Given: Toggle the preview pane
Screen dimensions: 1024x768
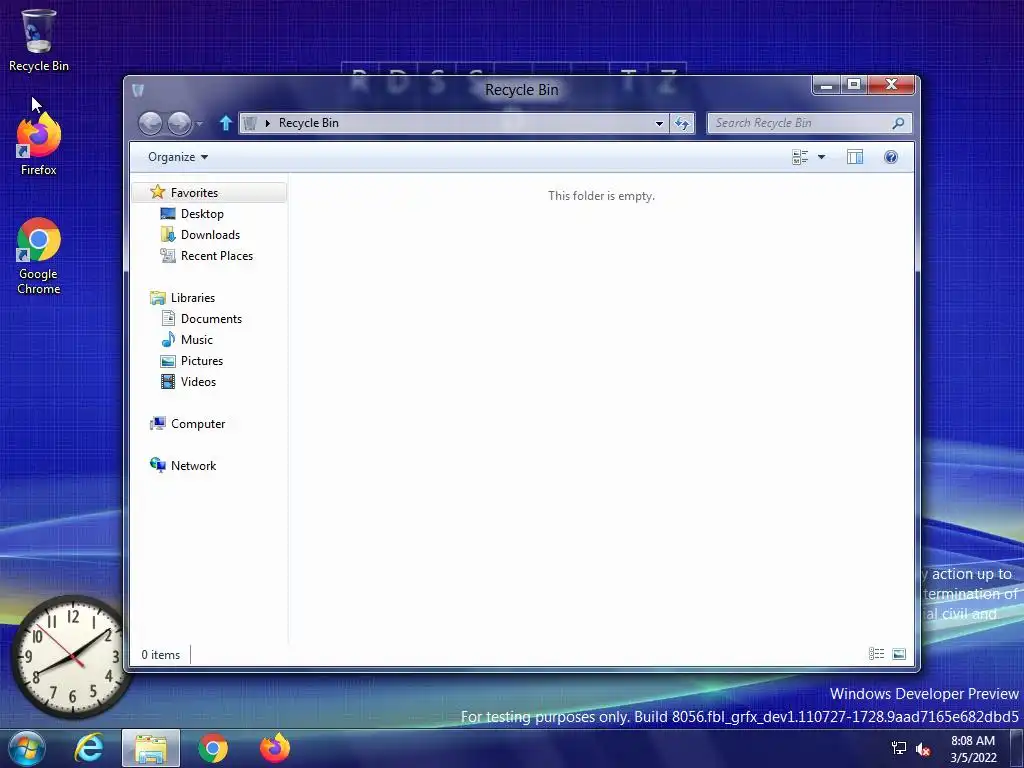Looking at the screenshot, I should coord(855,157).
